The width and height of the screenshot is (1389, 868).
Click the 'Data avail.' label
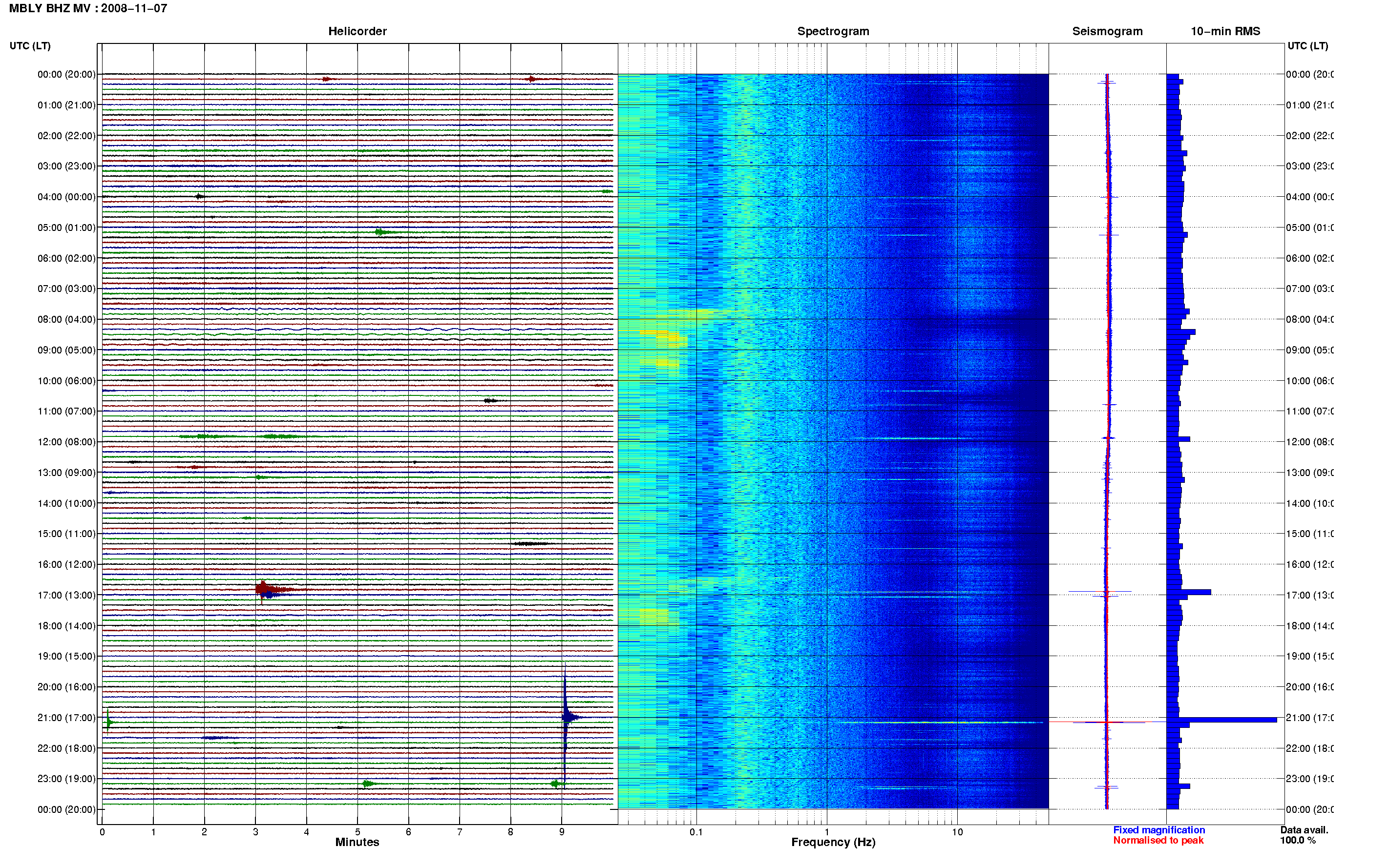tap(1304, 830)
